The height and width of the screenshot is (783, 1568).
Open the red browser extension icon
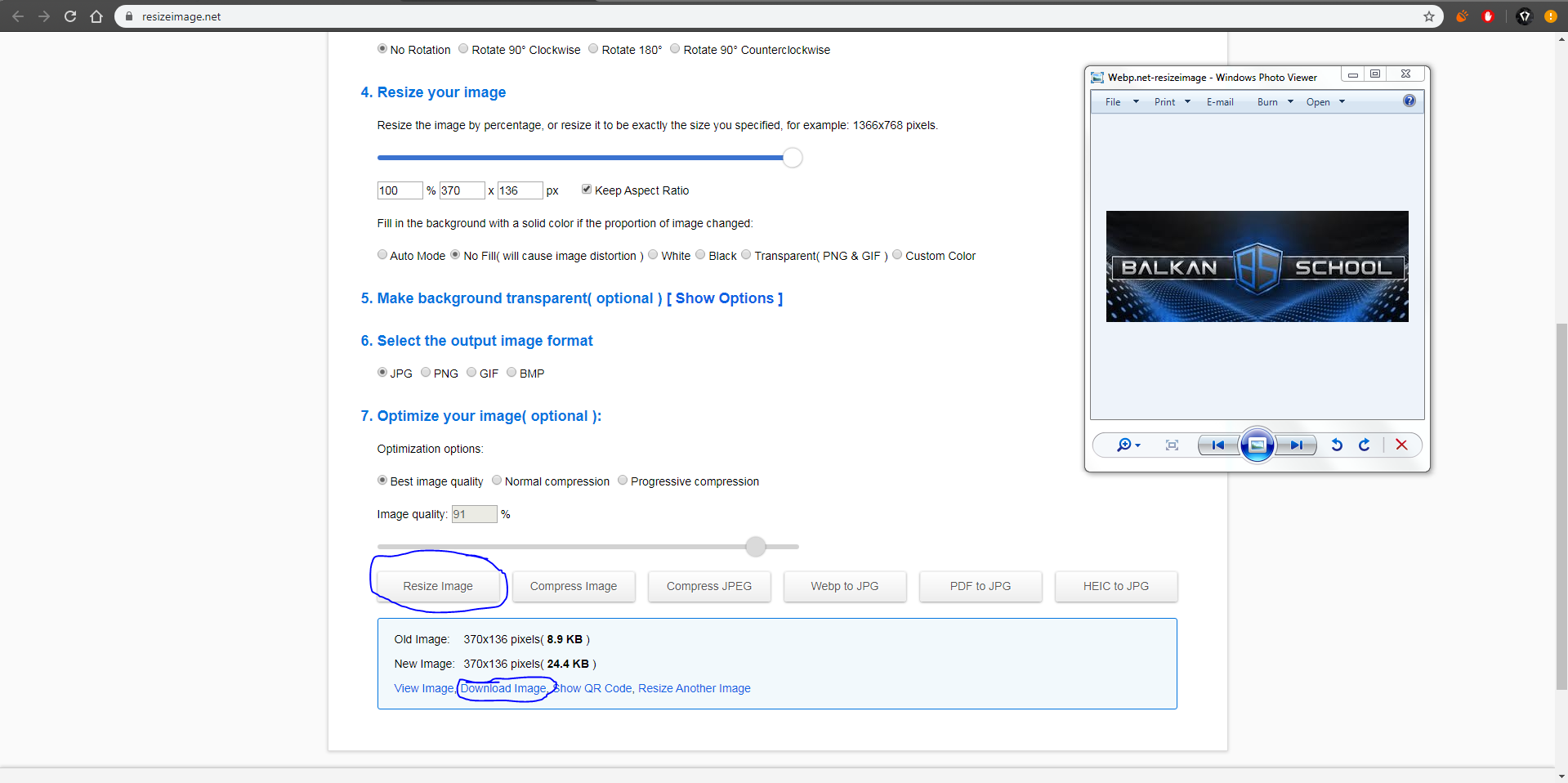coord(1488,16)
